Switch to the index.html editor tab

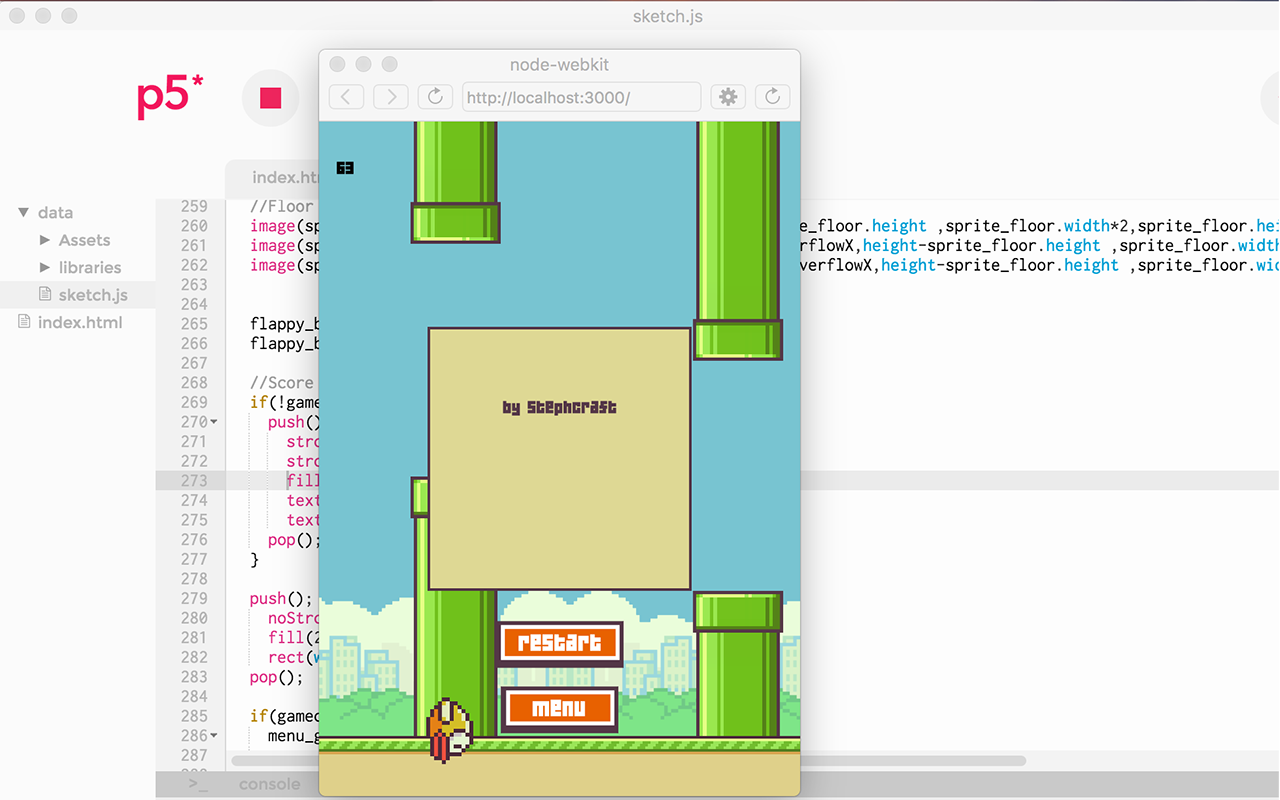click(284, 177)
